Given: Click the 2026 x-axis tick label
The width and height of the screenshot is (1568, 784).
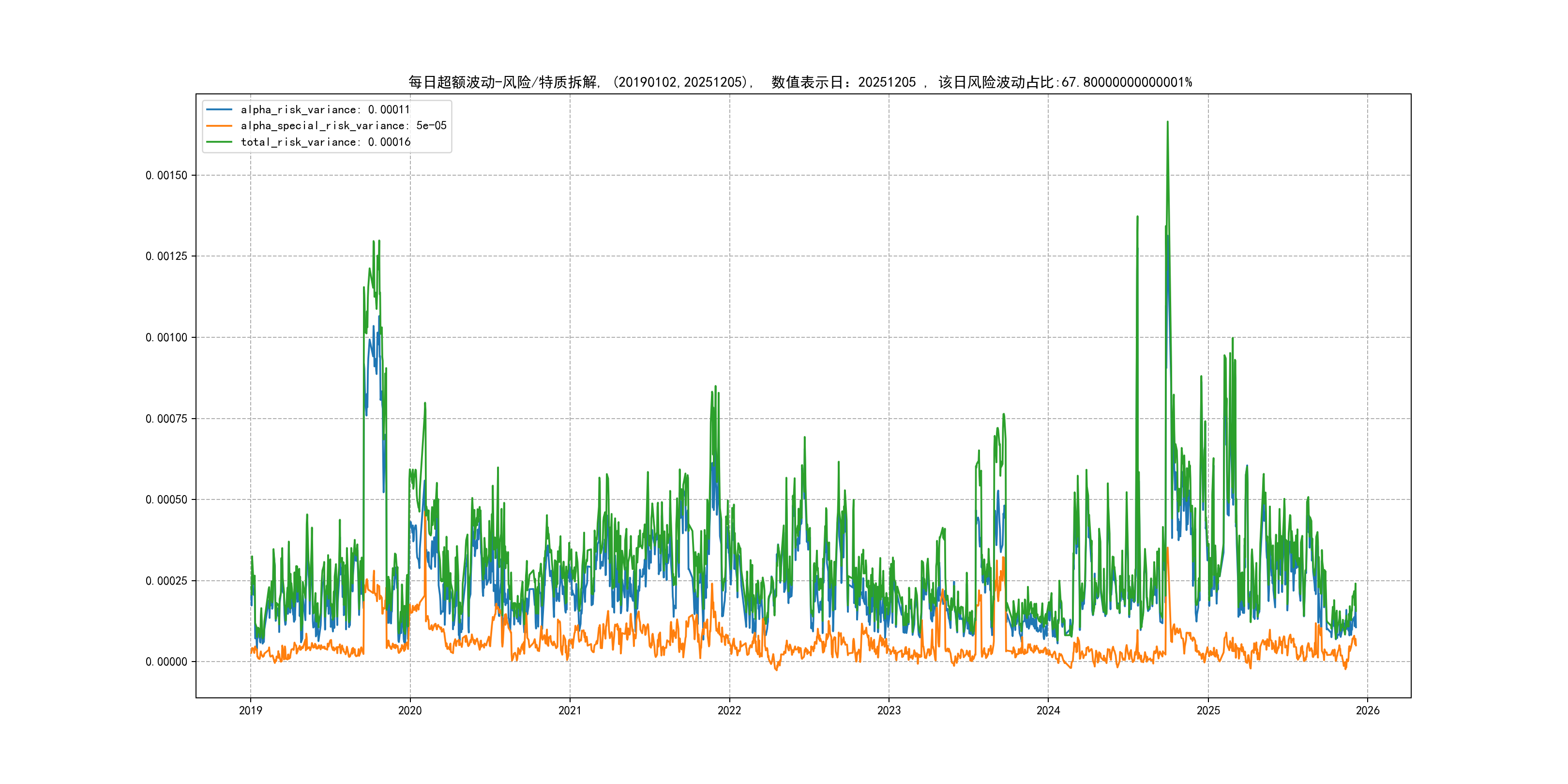Looking at the screenshot, I should [1368, 710].
